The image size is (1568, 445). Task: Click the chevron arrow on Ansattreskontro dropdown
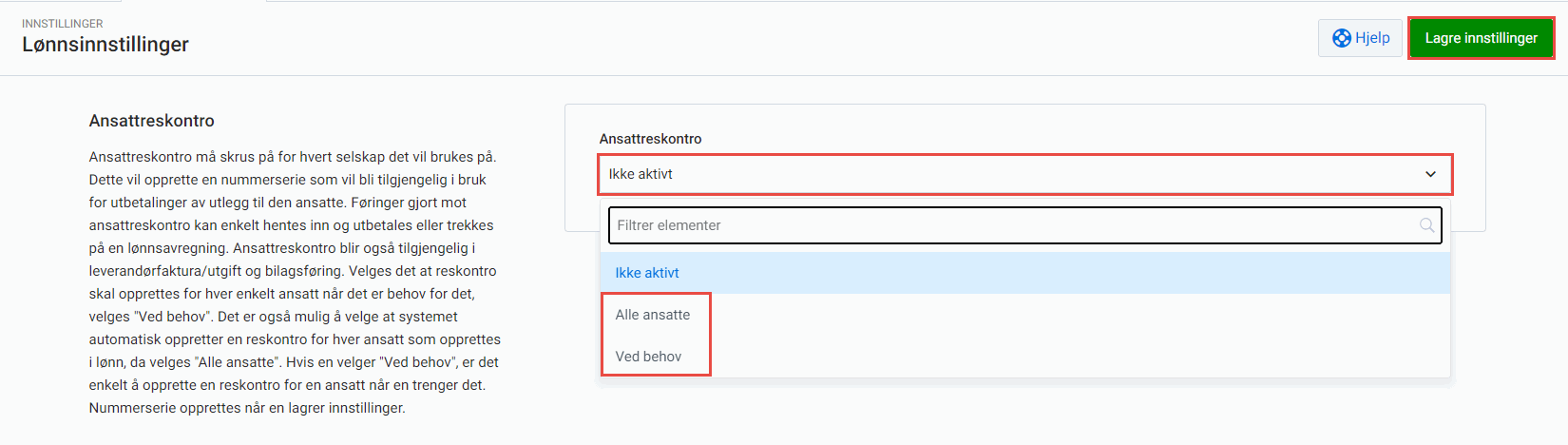1430,174
